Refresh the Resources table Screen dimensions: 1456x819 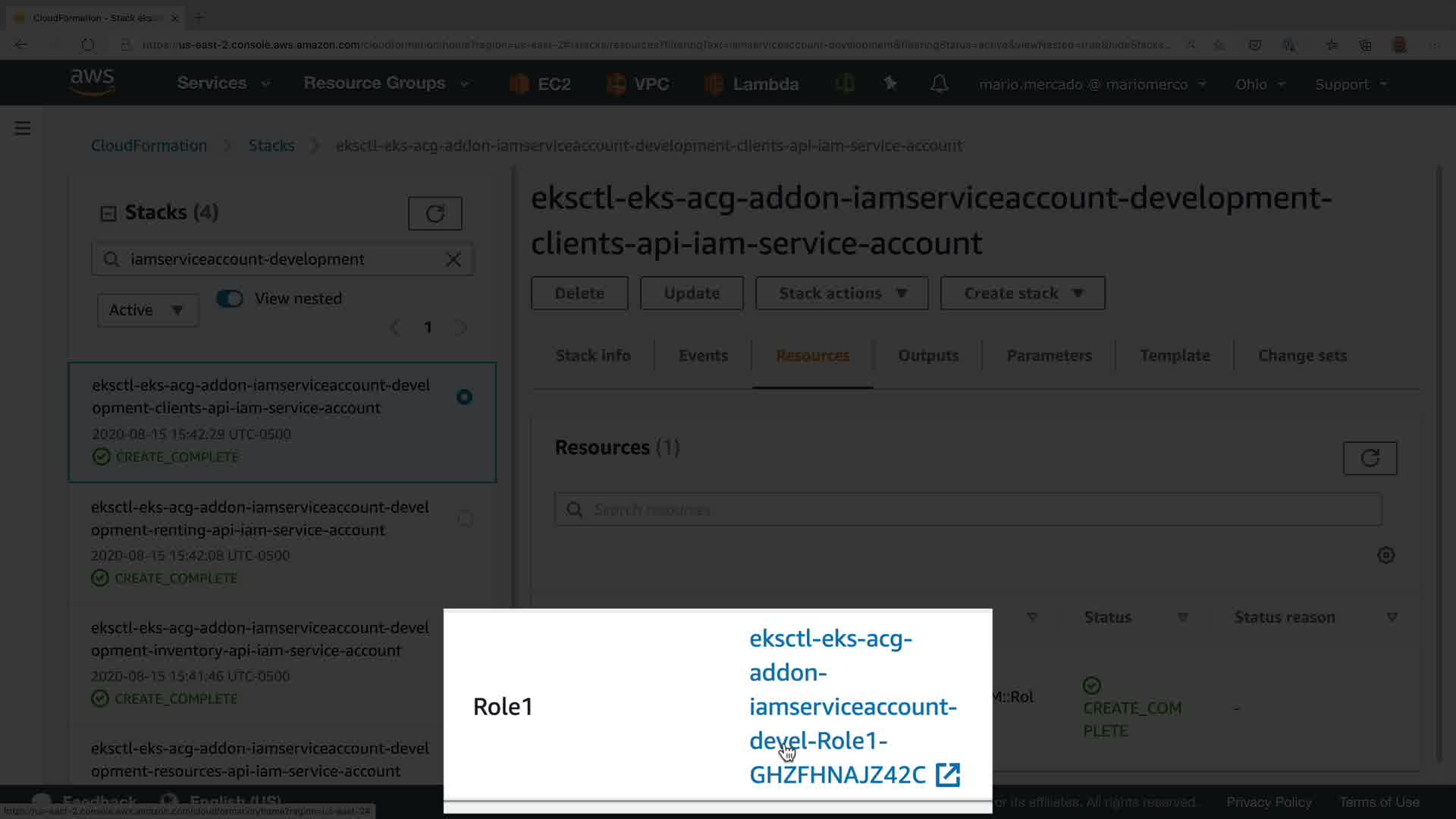click(1370, 458)
